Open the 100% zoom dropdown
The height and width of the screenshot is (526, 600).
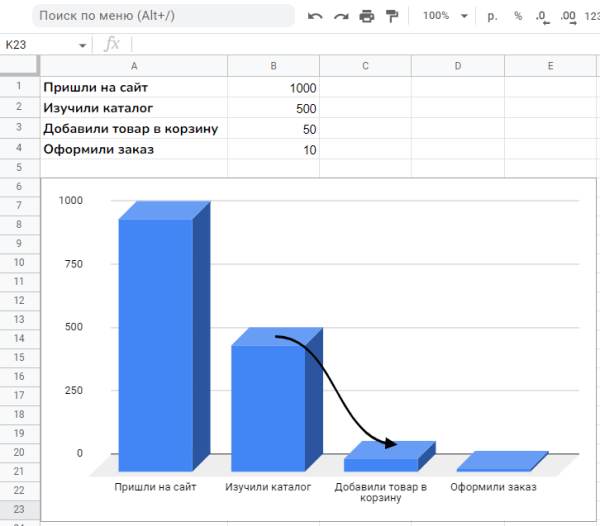tap(445, 16)
